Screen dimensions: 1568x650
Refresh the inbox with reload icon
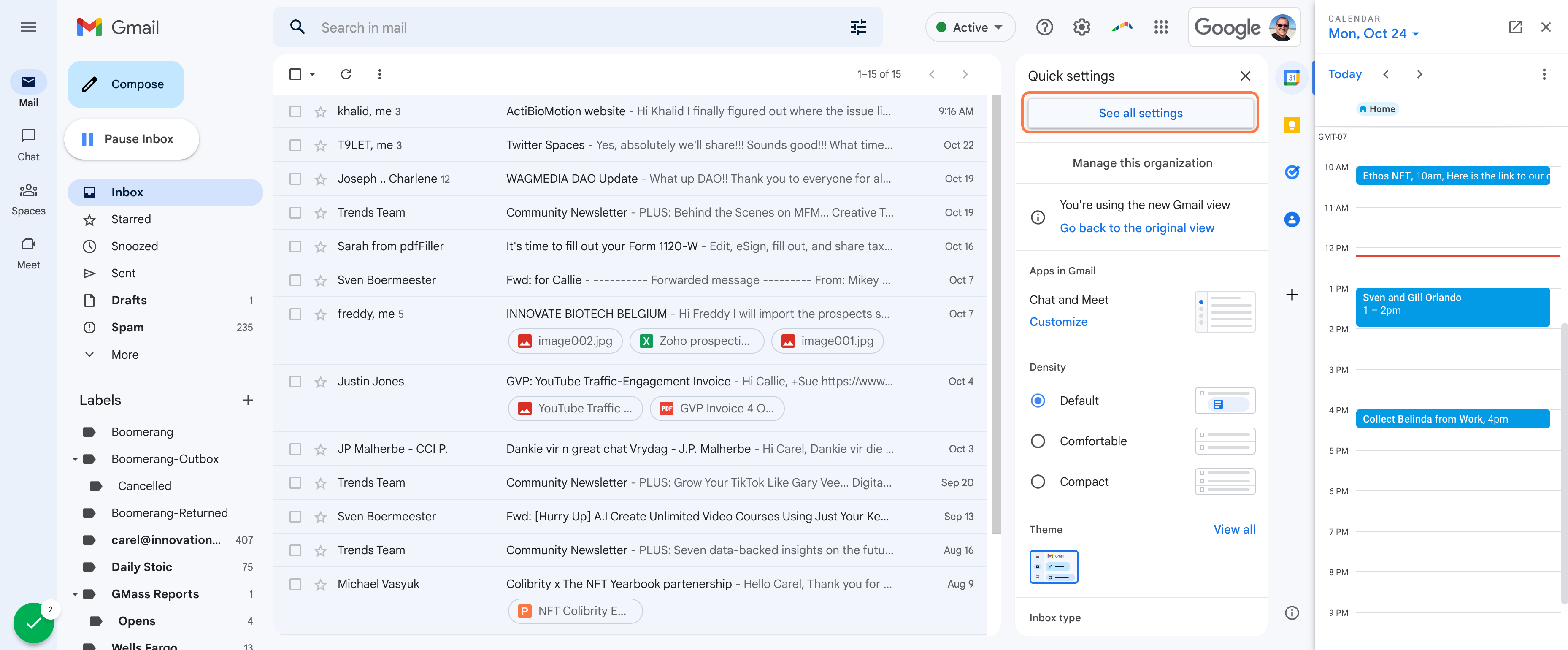pos(346,74)
